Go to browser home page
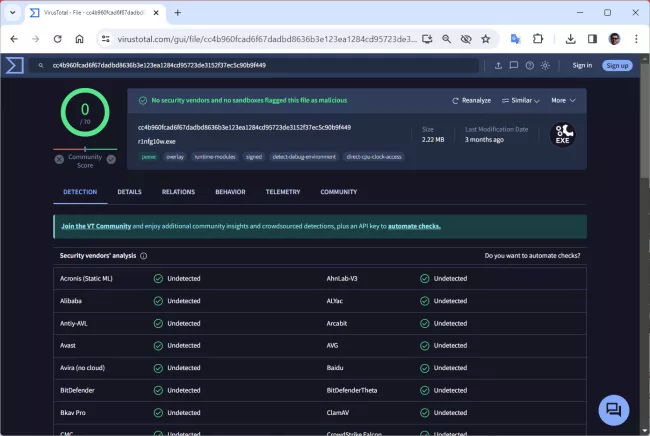 pos(79,39)
